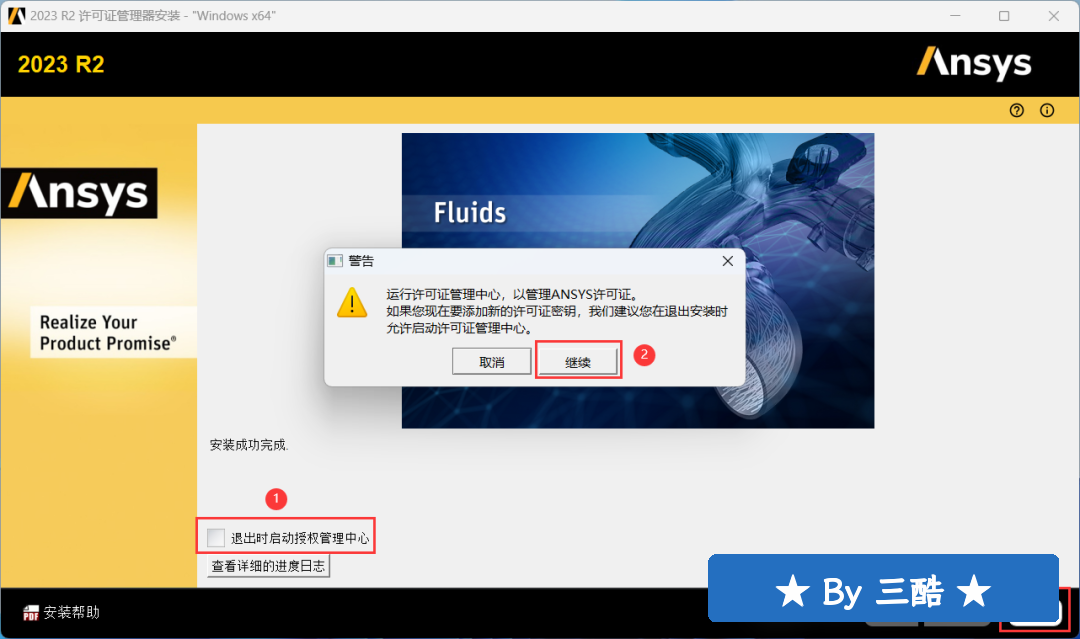This screenshot has width=1080, height=639.
Task: Click the 2023 R2 version text
Action: click(x=61, y=65)
